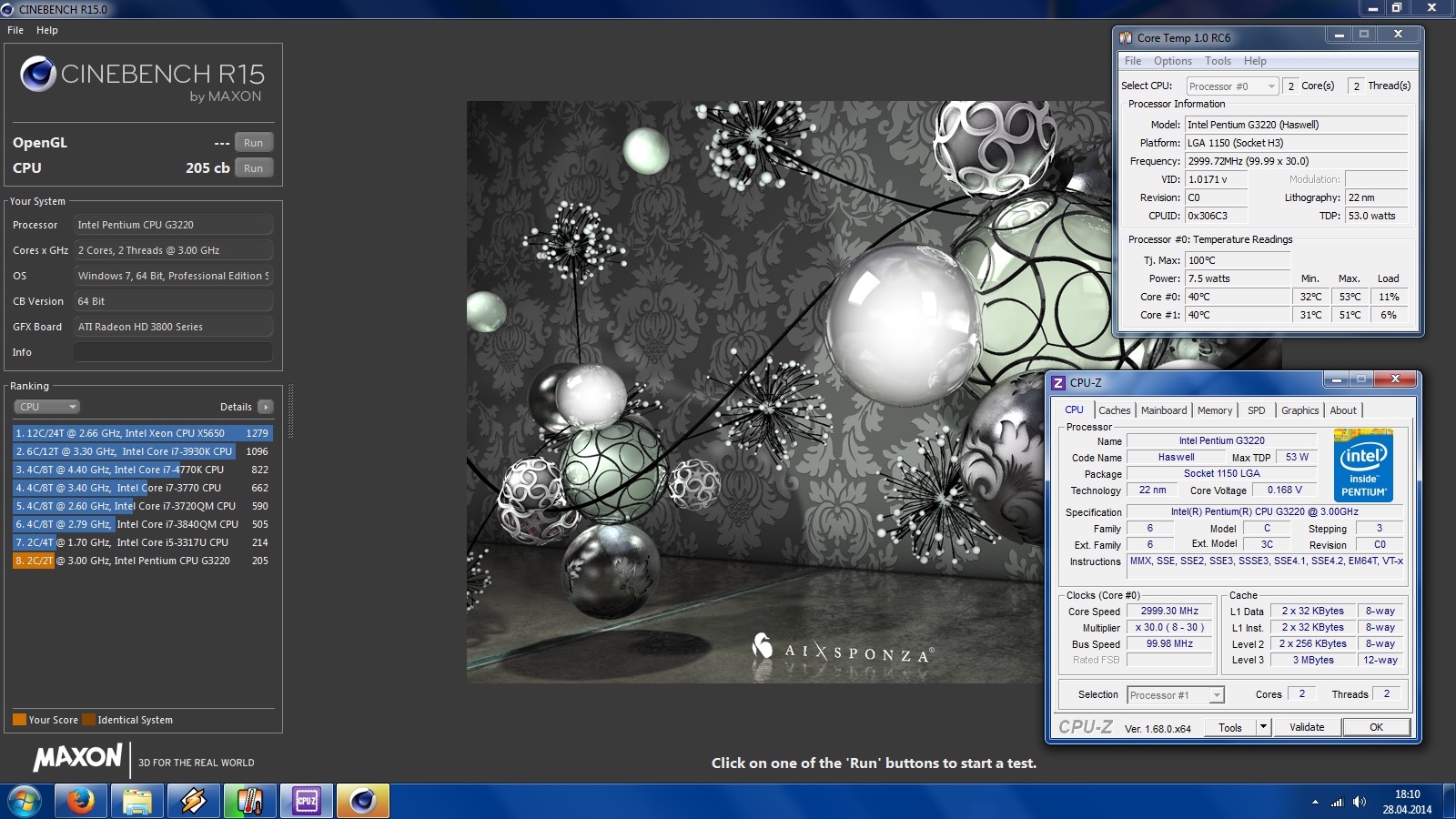The width and height of the screenshot is (1456, 819).
Task: Click the MAXON logo at bottom left
Action: [78, 757]
